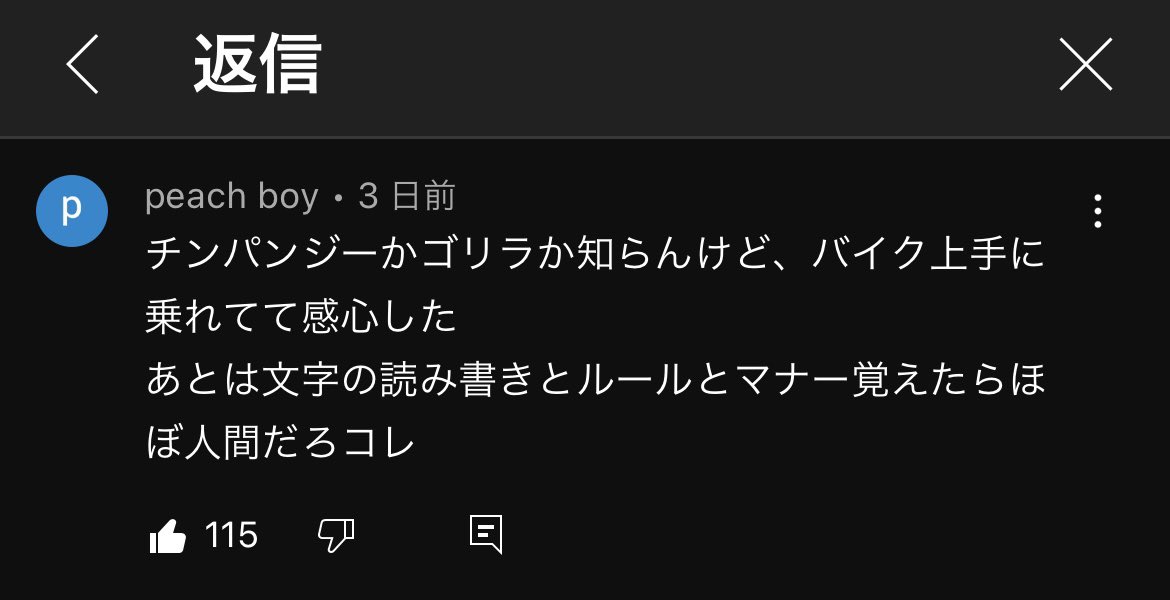The image size is (1170, 600).
Task: Click the word 'マナー' in comment
Action: tap(792, 380)
